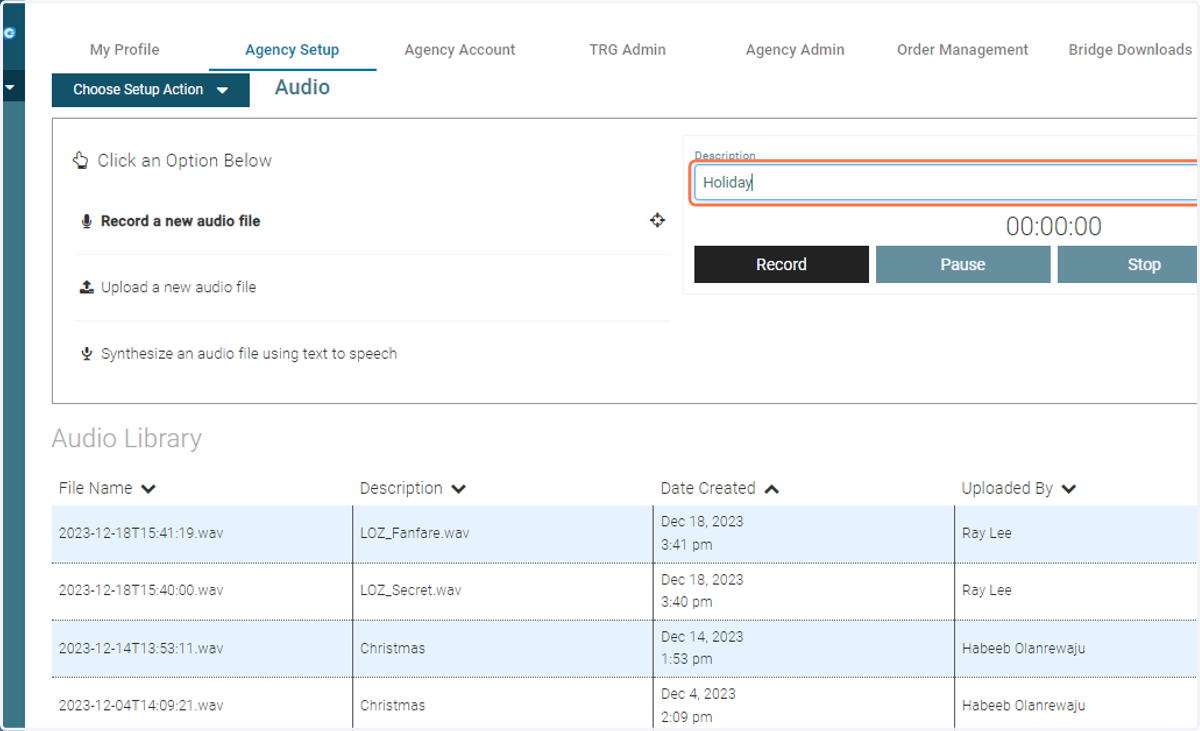
Task: Go to the TRG Admin tab
Action: pos(627,49)
